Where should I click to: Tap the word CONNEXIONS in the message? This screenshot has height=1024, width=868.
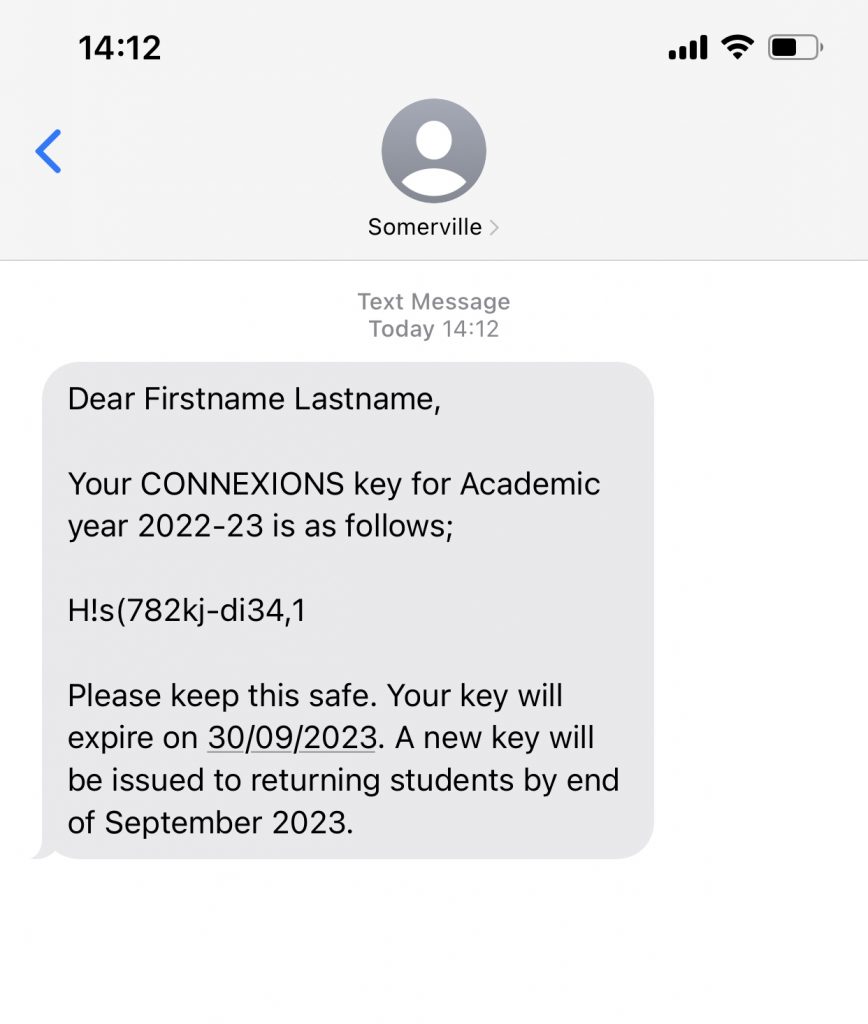(x=242, y=484)
